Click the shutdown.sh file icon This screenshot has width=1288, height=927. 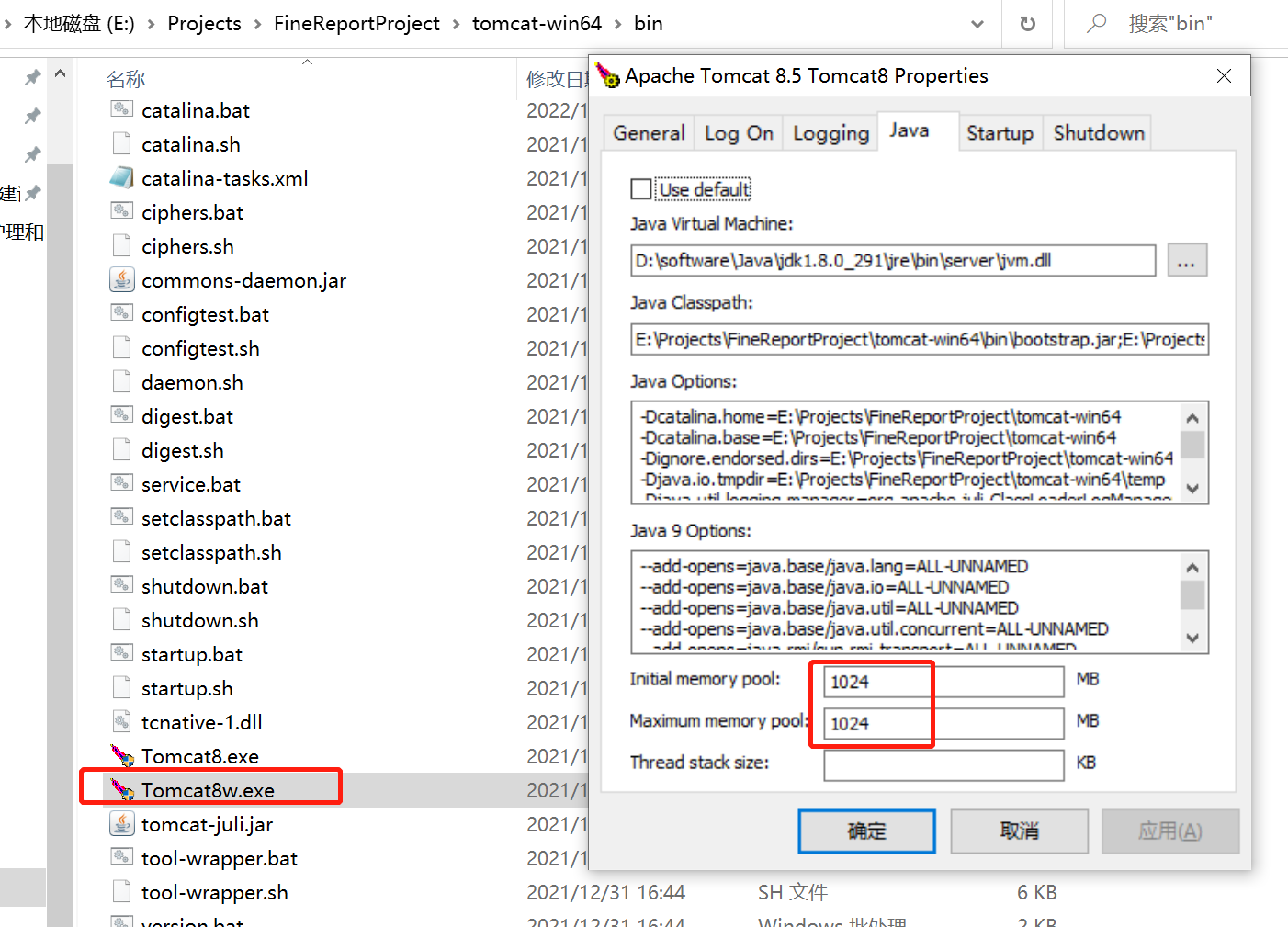coord(122,619)
